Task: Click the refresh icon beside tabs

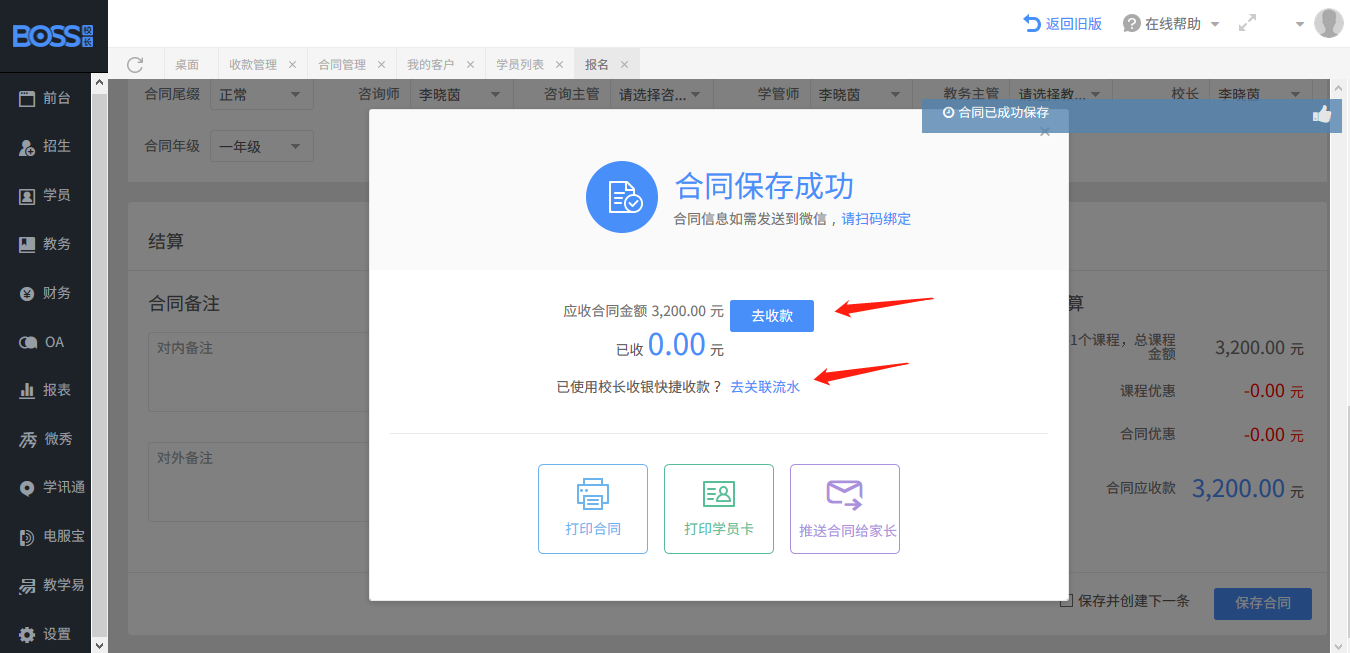Action: coord(135,64)
